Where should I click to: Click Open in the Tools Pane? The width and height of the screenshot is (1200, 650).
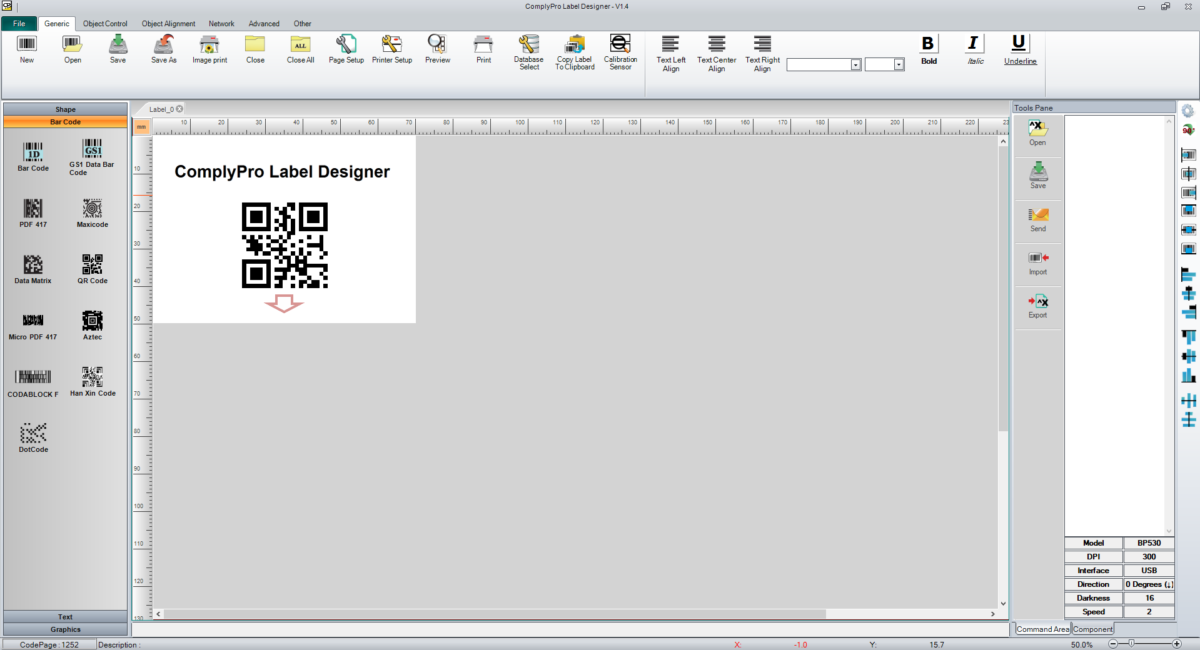click(1038, 133)
